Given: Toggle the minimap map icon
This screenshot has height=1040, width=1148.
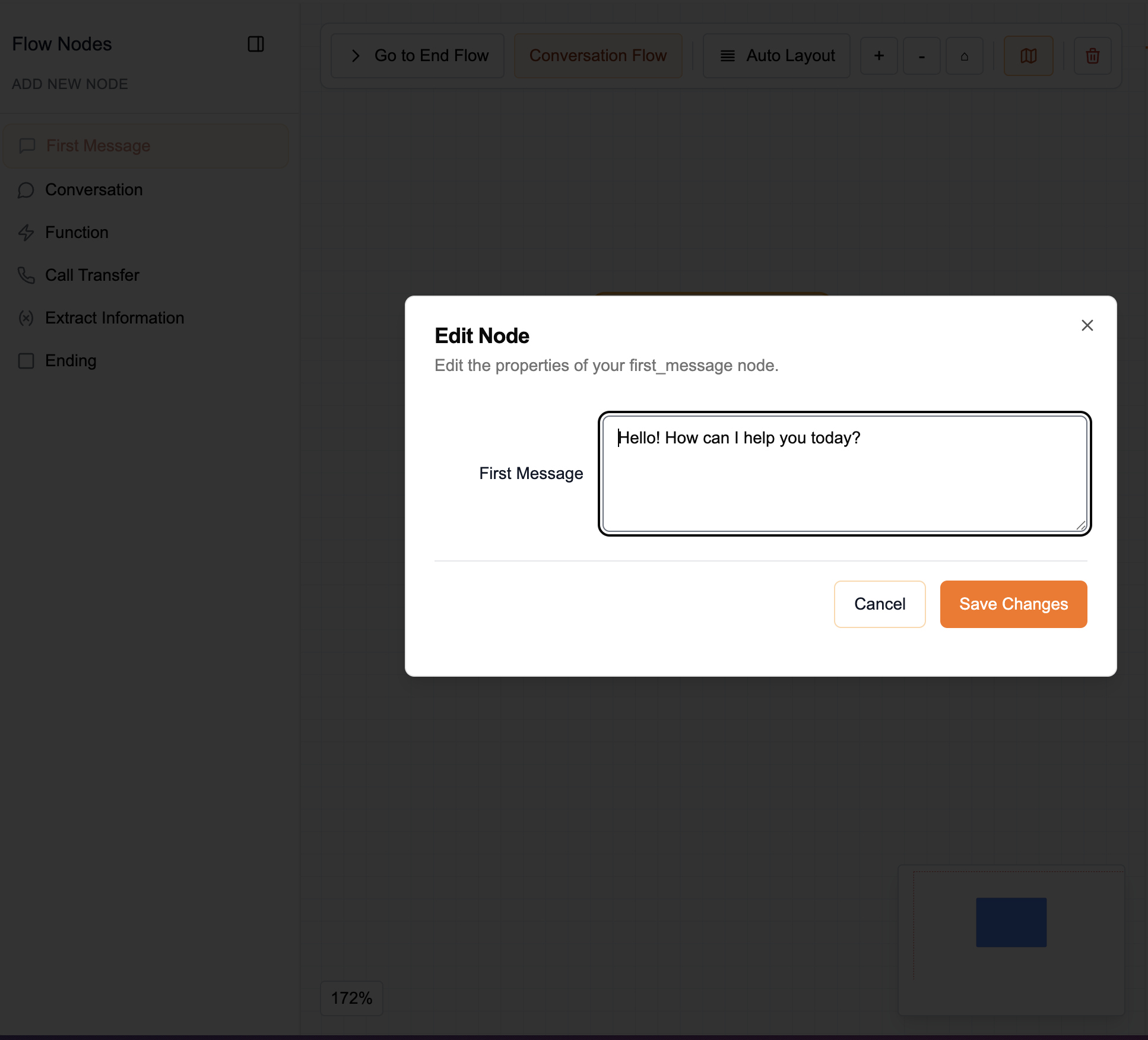Looking at the screenshot, I should tap(1028, 56).
